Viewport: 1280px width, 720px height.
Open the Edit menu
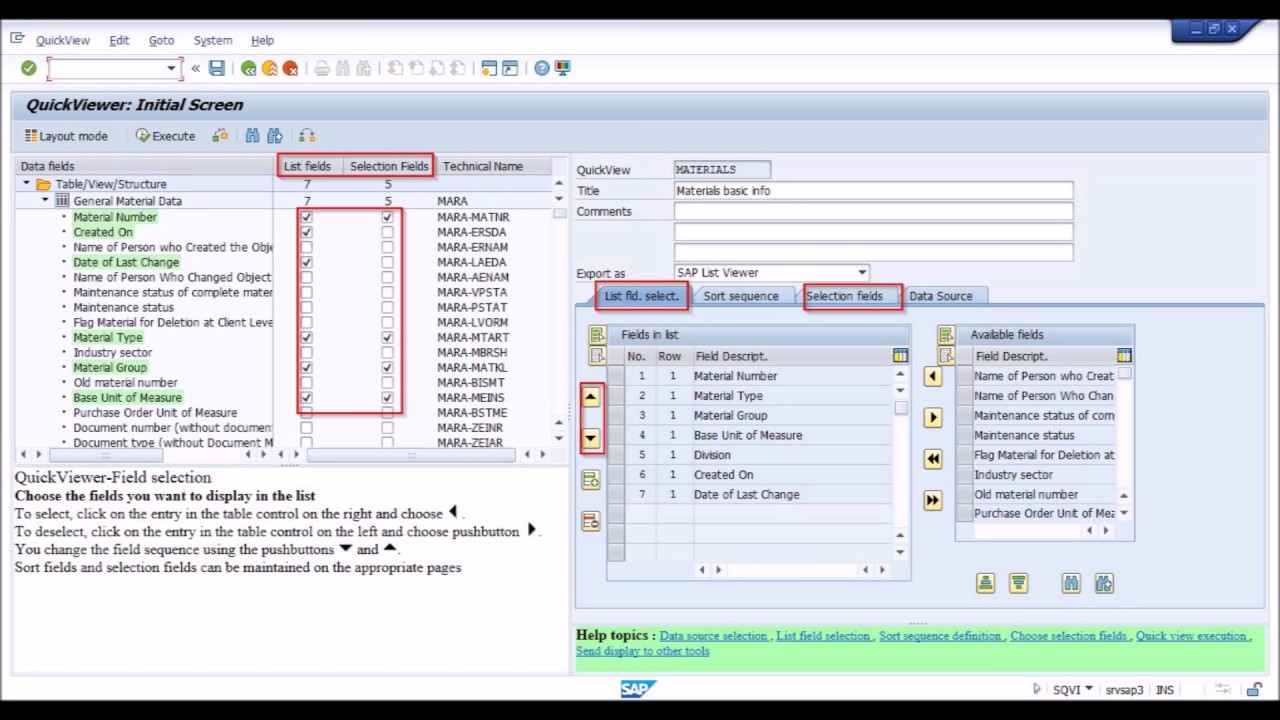119,40
